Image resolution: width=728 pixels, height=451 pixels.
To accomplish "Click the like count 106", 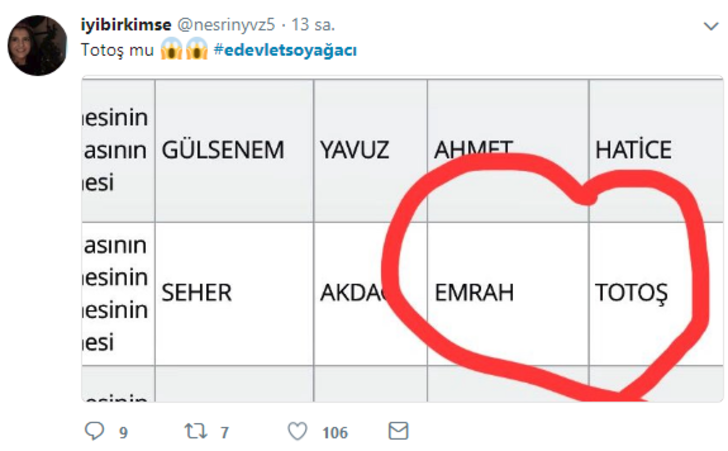I will click(334, 432).
